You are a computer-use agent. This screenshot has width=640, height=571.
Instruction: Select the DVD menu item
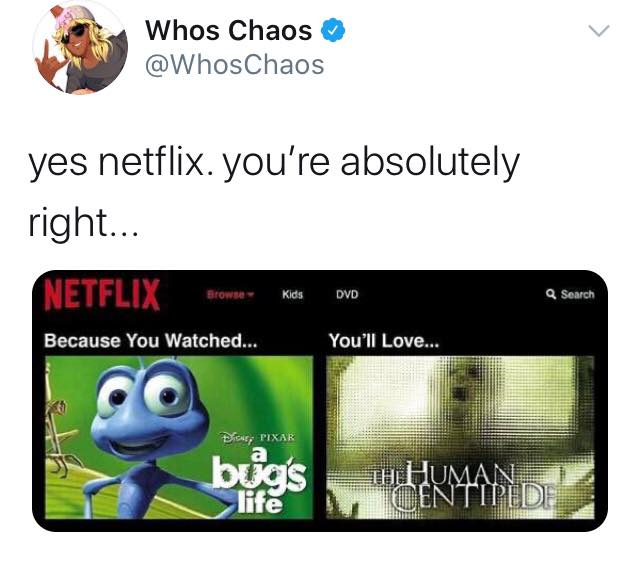pos(347,294)
